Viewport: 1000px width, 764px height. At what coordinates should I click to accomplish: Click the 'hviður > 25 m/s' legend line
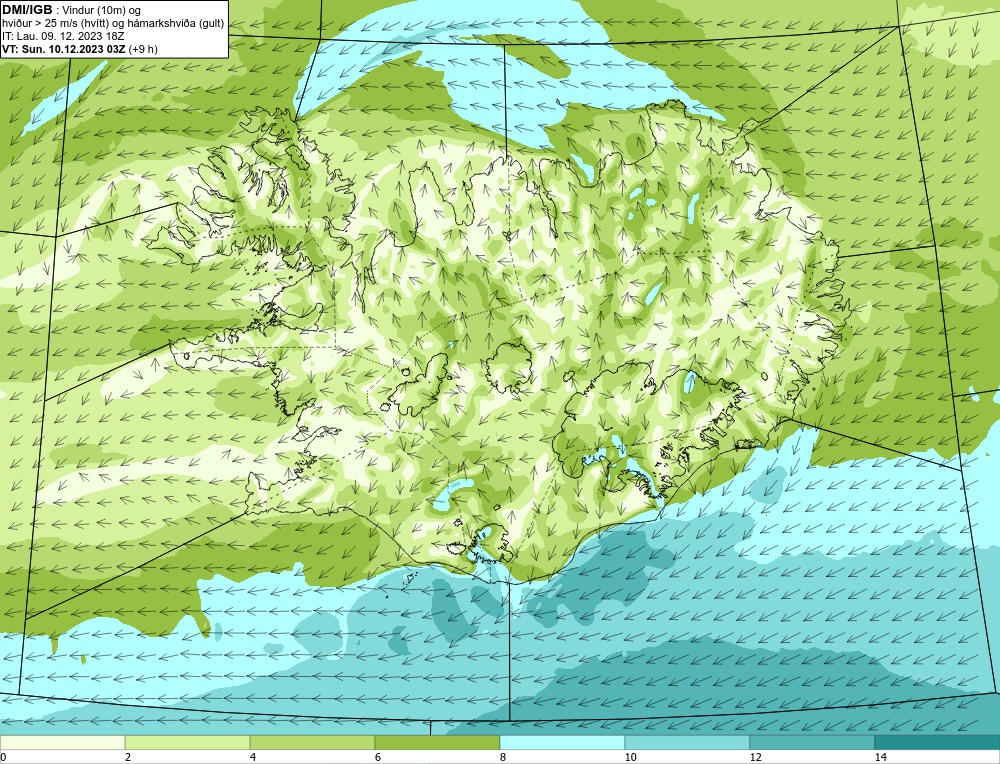(113, 24)
